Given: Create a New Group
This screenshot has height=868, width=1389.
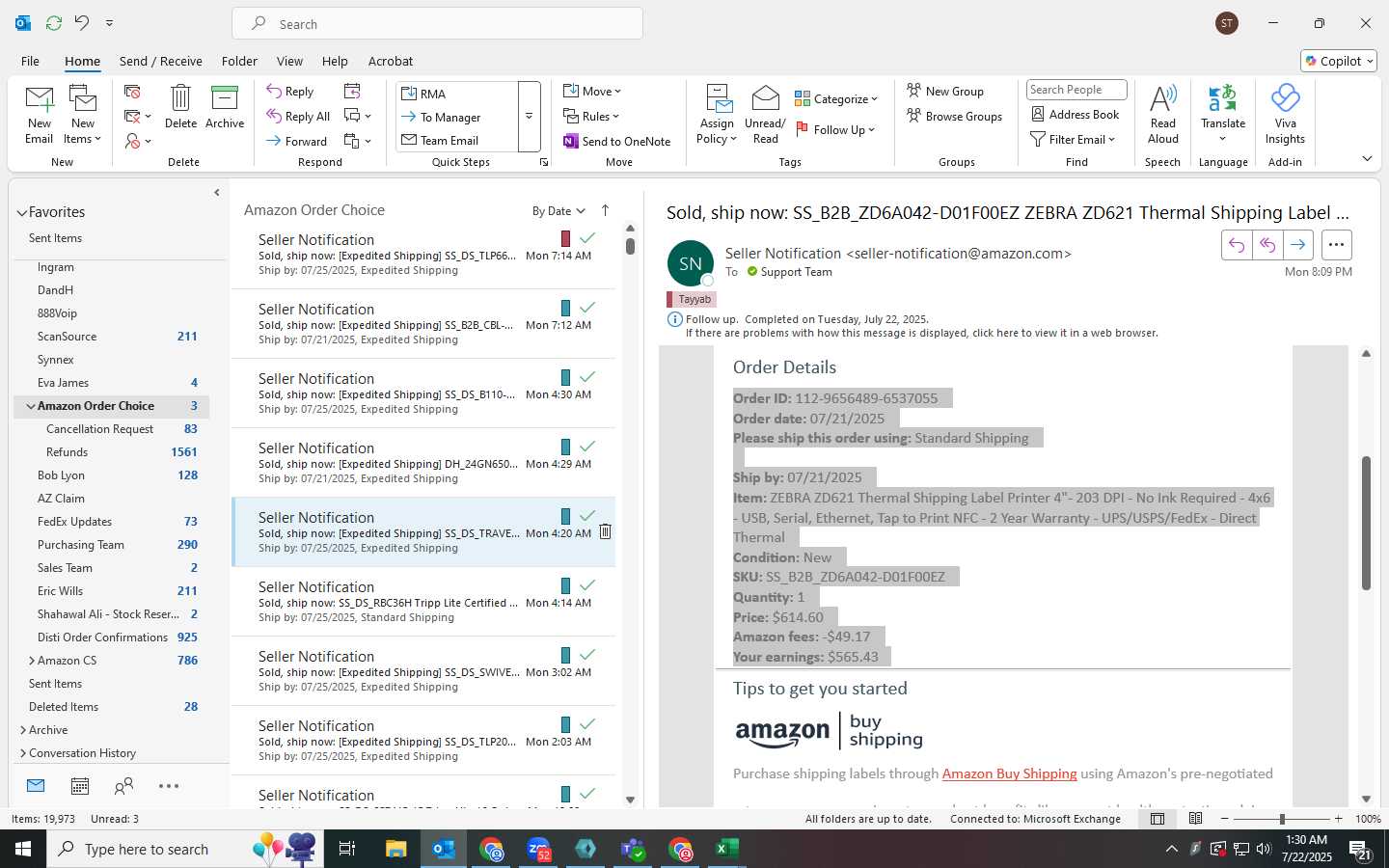Looking at the screenshot, I should coord(945,91).
